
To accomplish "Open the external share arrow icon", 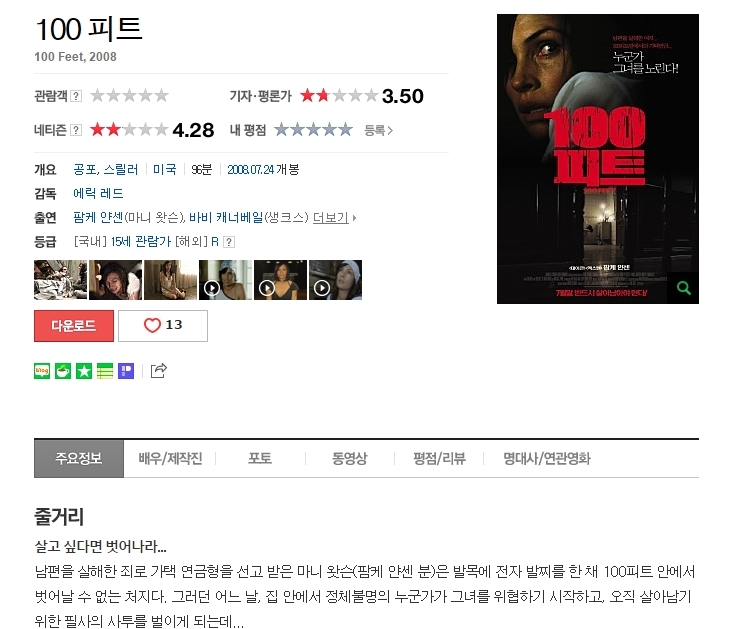I will tap(159, 371).
